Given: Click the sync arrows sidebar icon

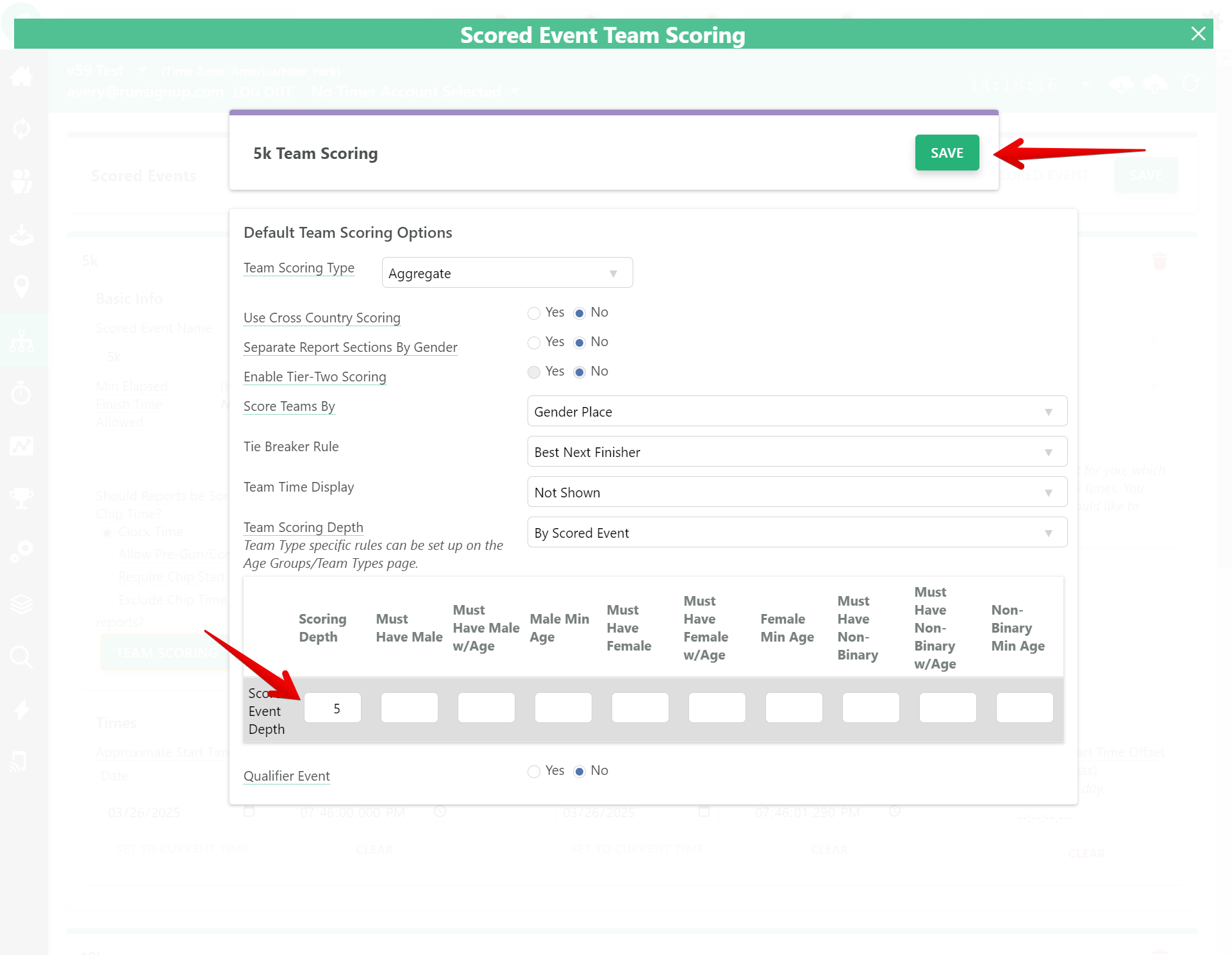Looking at the screenshot, I should (22, 129).
